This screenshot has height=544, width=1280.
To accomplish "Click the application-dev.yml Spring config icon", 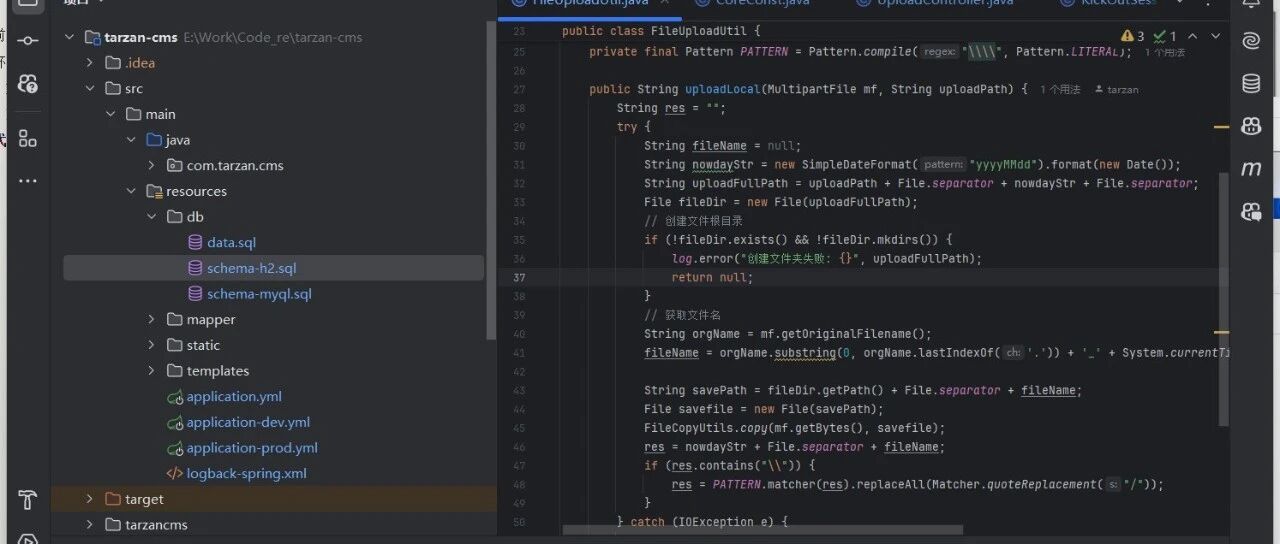I will pyautogui.click(x=175, y=423).
